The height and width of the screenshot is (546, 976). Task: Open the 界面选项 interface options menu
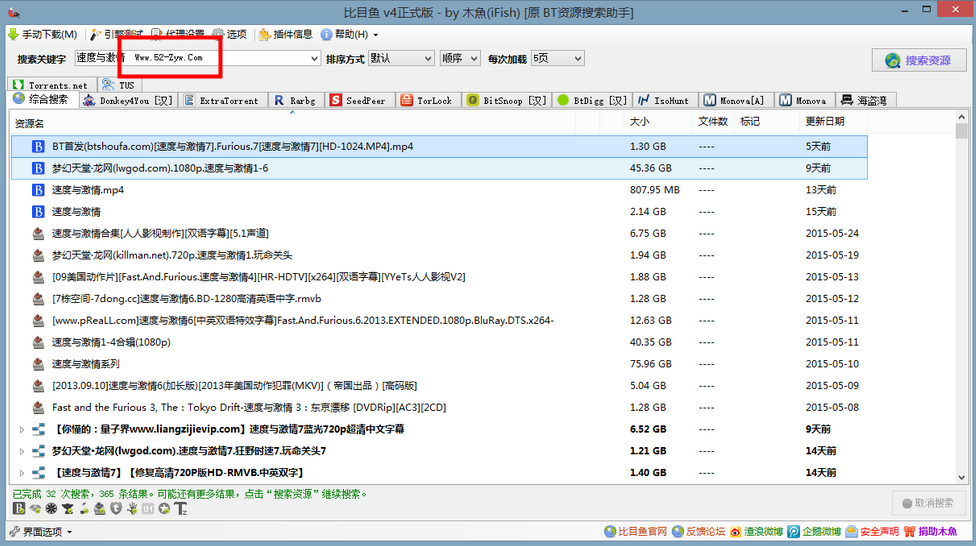tap(40, 531)
